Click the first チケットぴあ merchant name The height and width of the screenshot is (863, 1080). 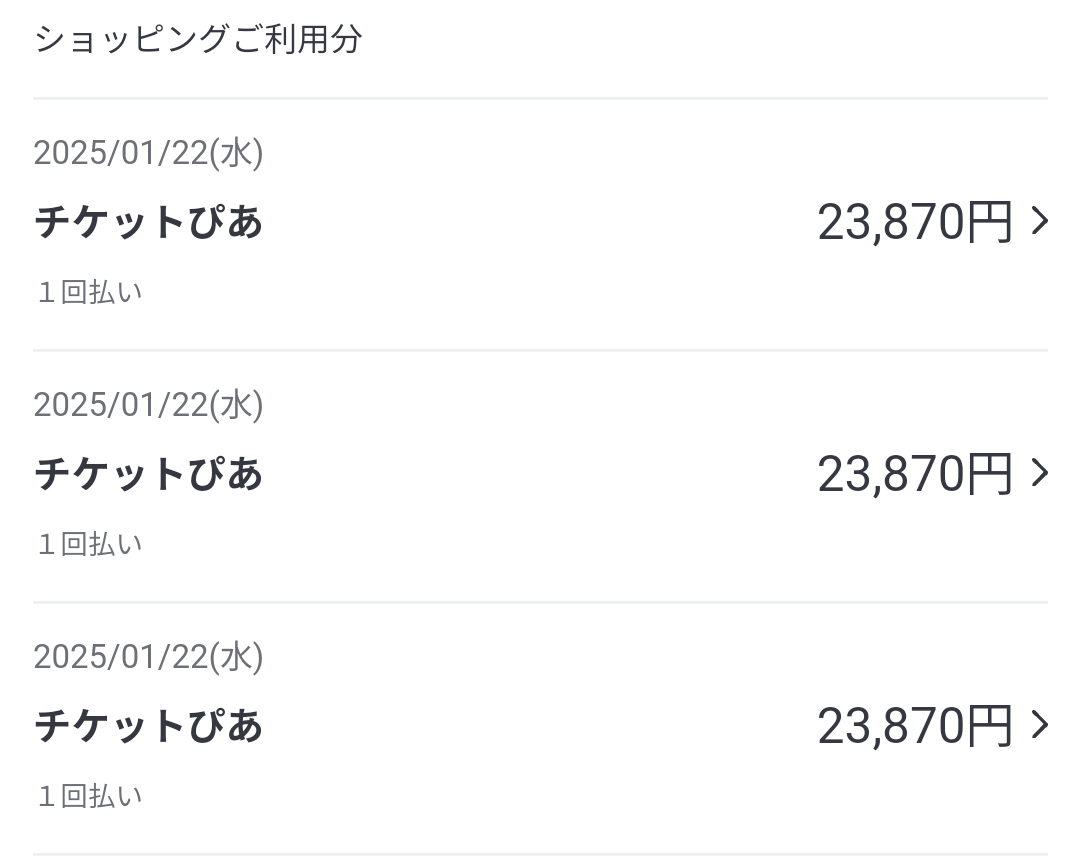click(x=149, y=222)
